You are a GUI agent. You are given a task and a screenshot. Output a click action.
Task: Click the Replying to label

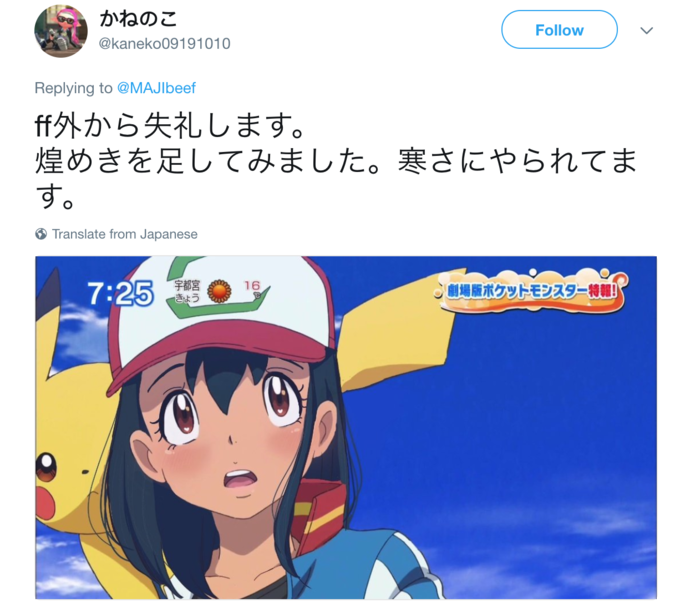pos(73,88)
